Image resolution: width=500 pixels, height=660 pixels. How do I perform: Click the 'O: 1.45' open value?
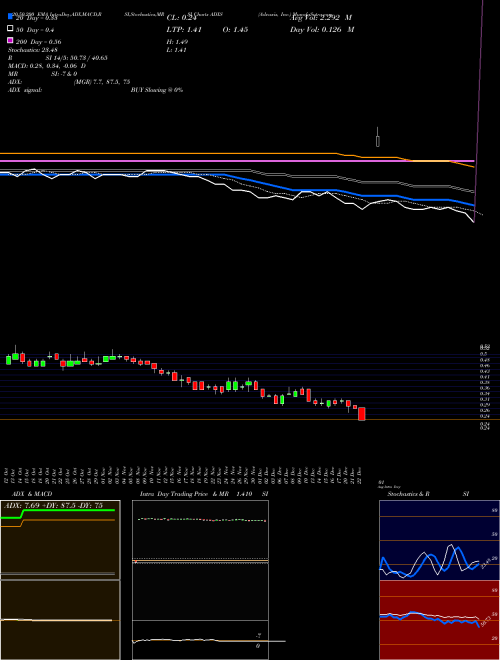(x=235, y=29)
